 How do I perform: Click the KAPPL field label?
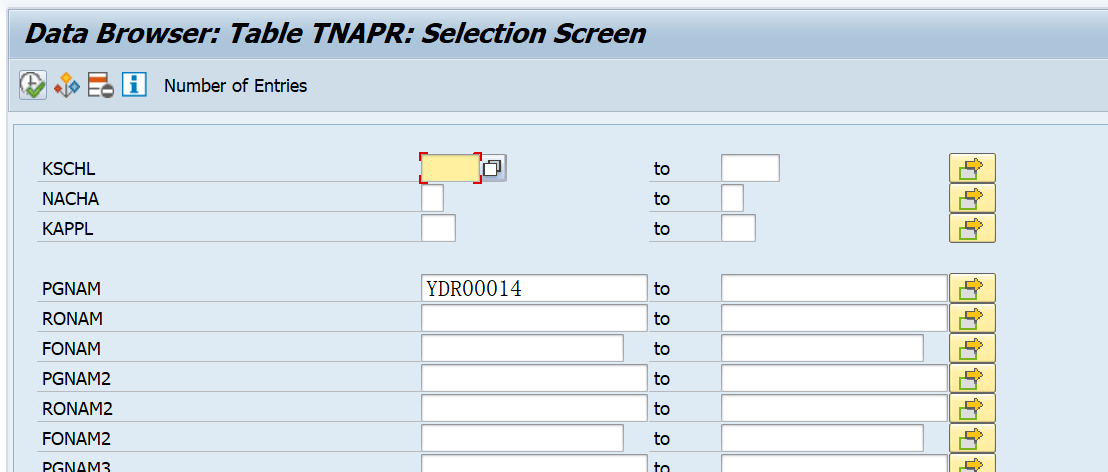coord(68,229)
